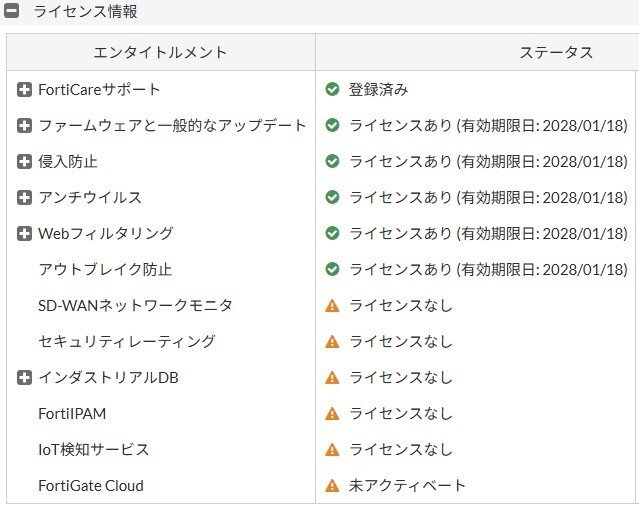Screen dimensions: 639x505
Task: Click warning icon for セキュリティレーティング
Action: coord(333,342)
